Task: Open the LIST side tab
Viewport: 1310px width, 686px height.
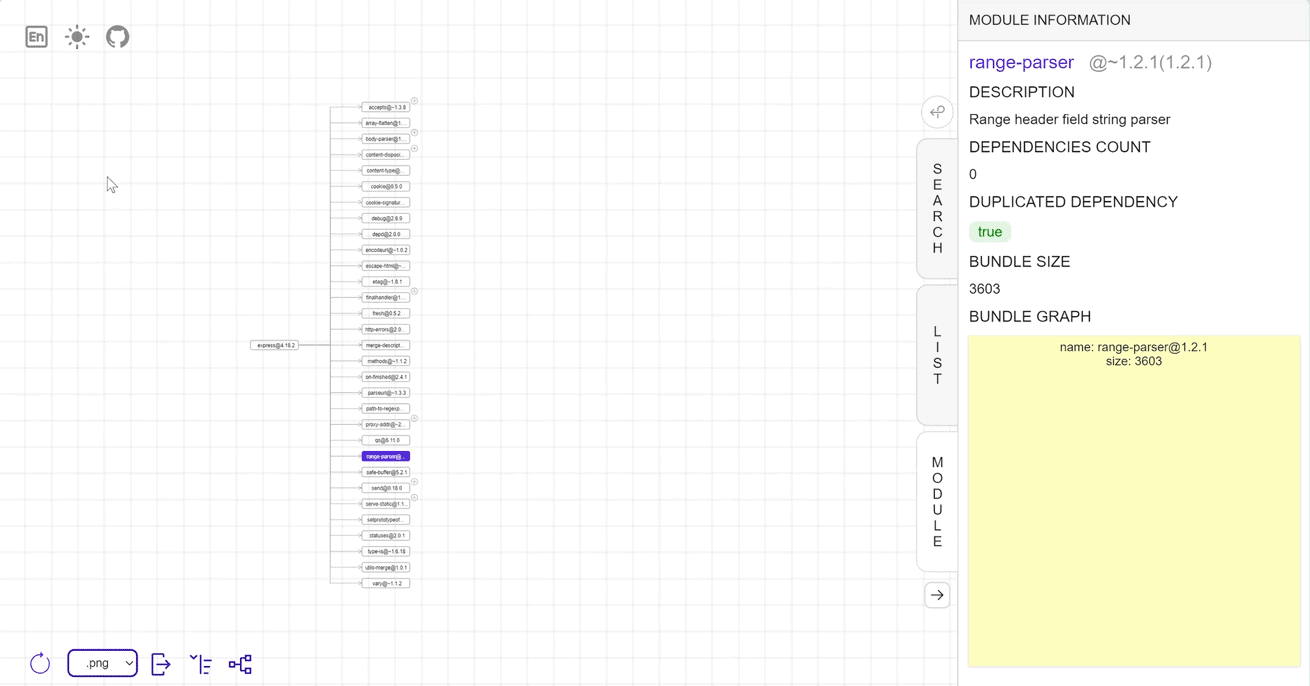Action: 937,355
